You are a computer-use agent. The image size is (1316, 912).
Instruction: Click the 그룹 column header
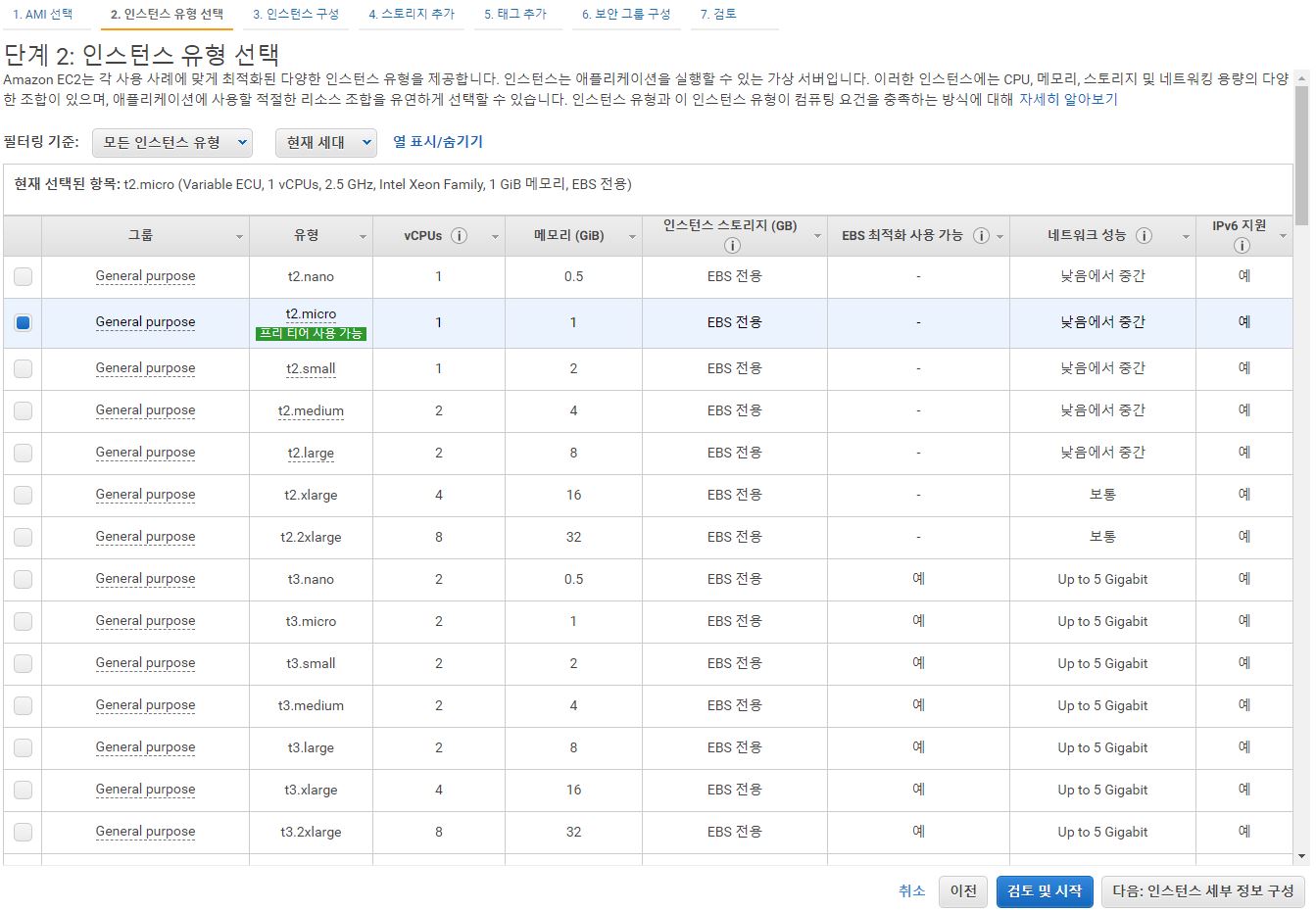[145, 236]
